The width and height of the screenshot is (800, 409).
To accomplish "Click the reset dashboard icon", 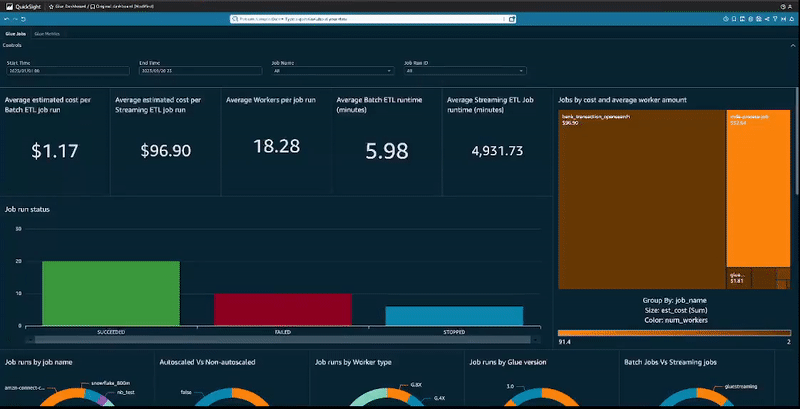I will pyautogui.click(x=23, y=19).
